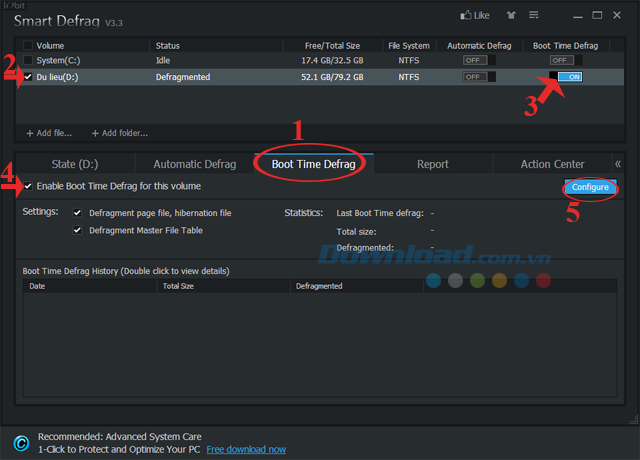This screenshot has height=460, width=640.
Task: Click Recommended: Advanced System Care text
Action: click(x=120, y=436)
